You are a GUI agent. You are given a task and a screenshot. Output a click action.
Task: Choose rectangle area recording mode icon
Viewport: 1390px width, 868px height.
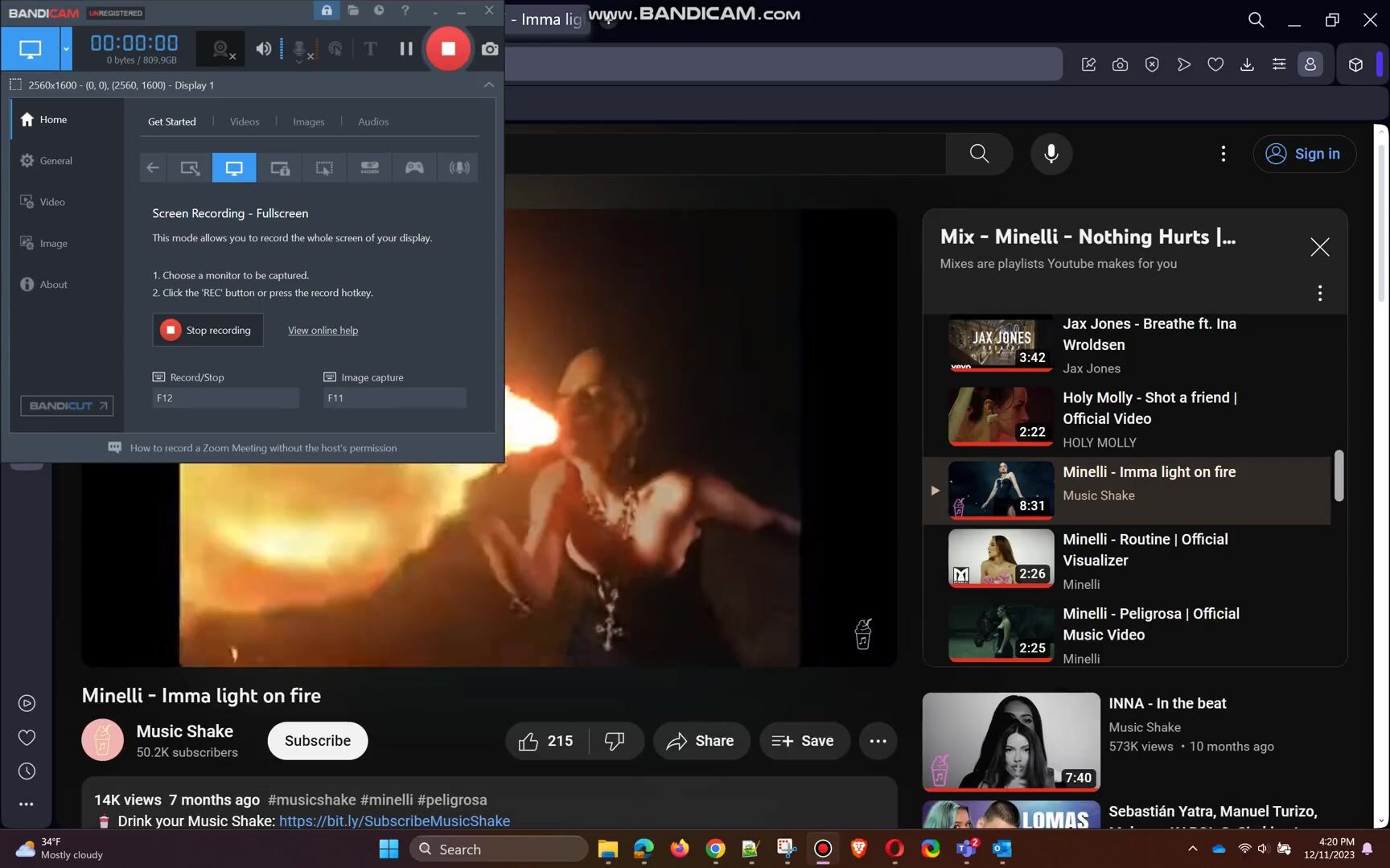189,167
